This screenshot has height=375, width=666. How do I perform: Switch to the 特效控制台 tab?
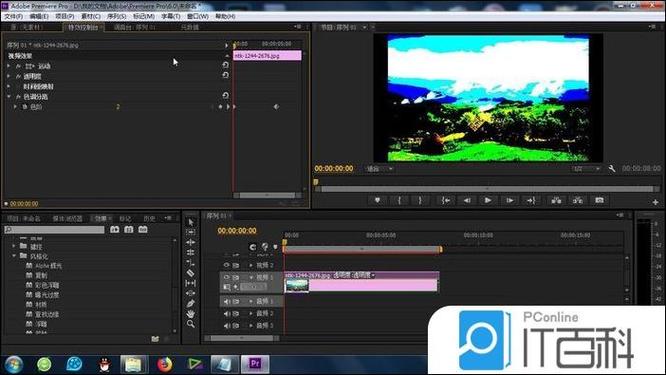83,27
